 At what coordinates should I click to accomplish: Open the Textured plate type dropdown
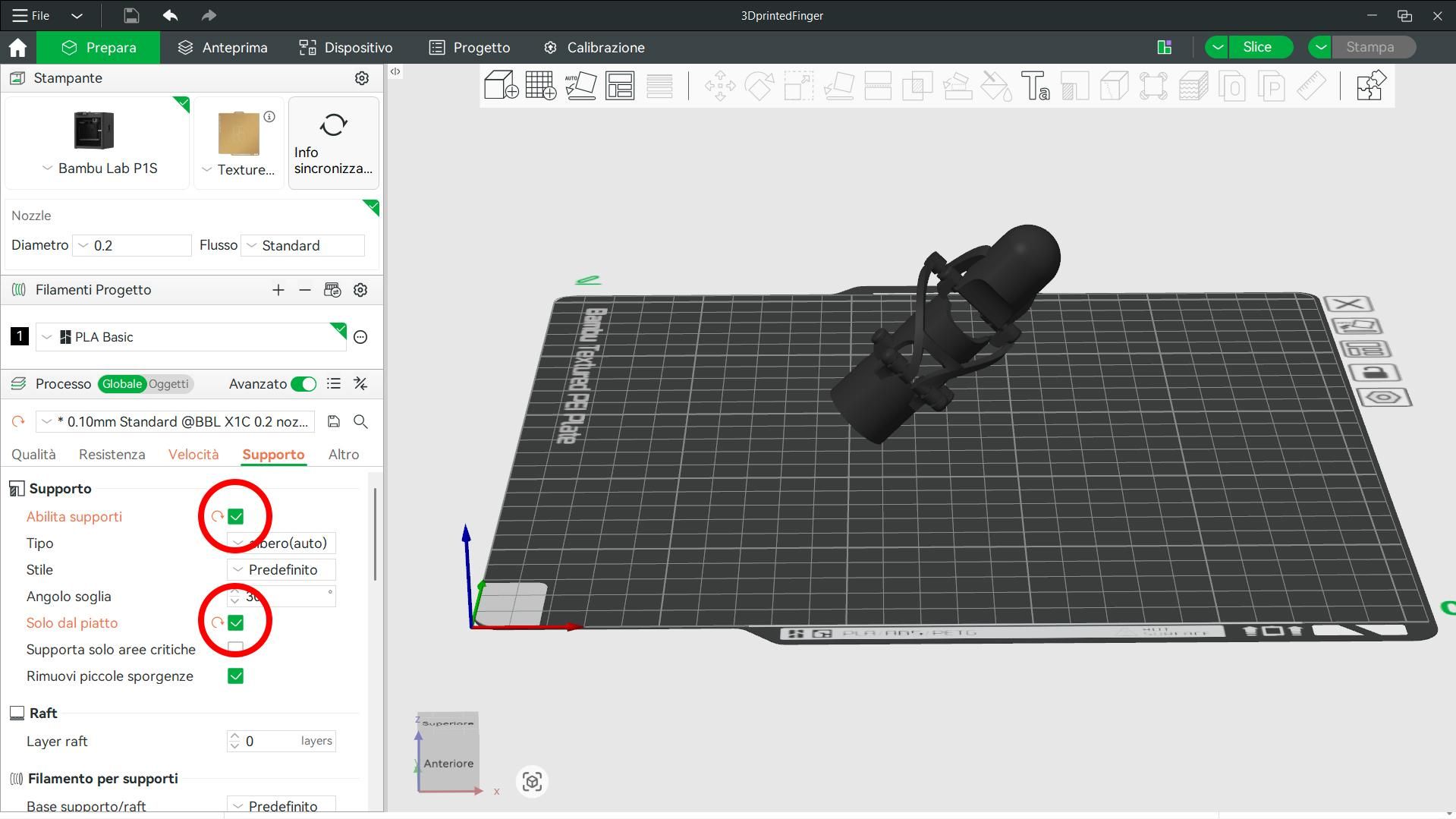click(x=239, y=169)
